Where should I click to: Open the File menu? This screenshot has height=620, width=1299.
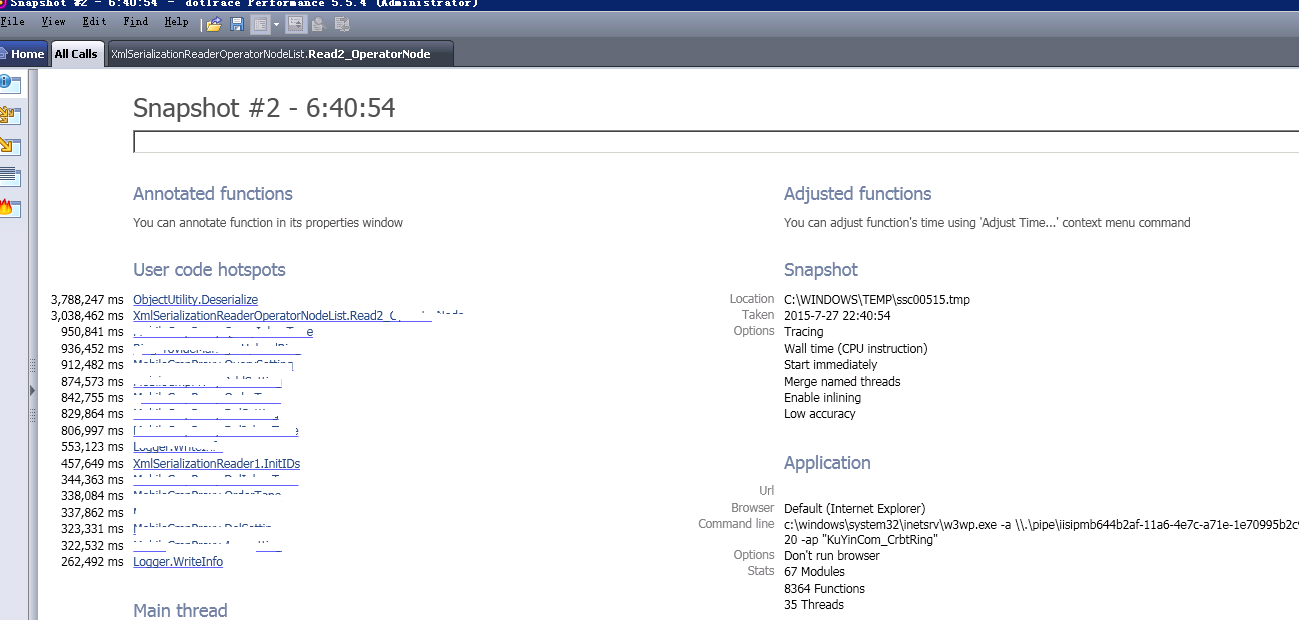(x=13, y=21)
